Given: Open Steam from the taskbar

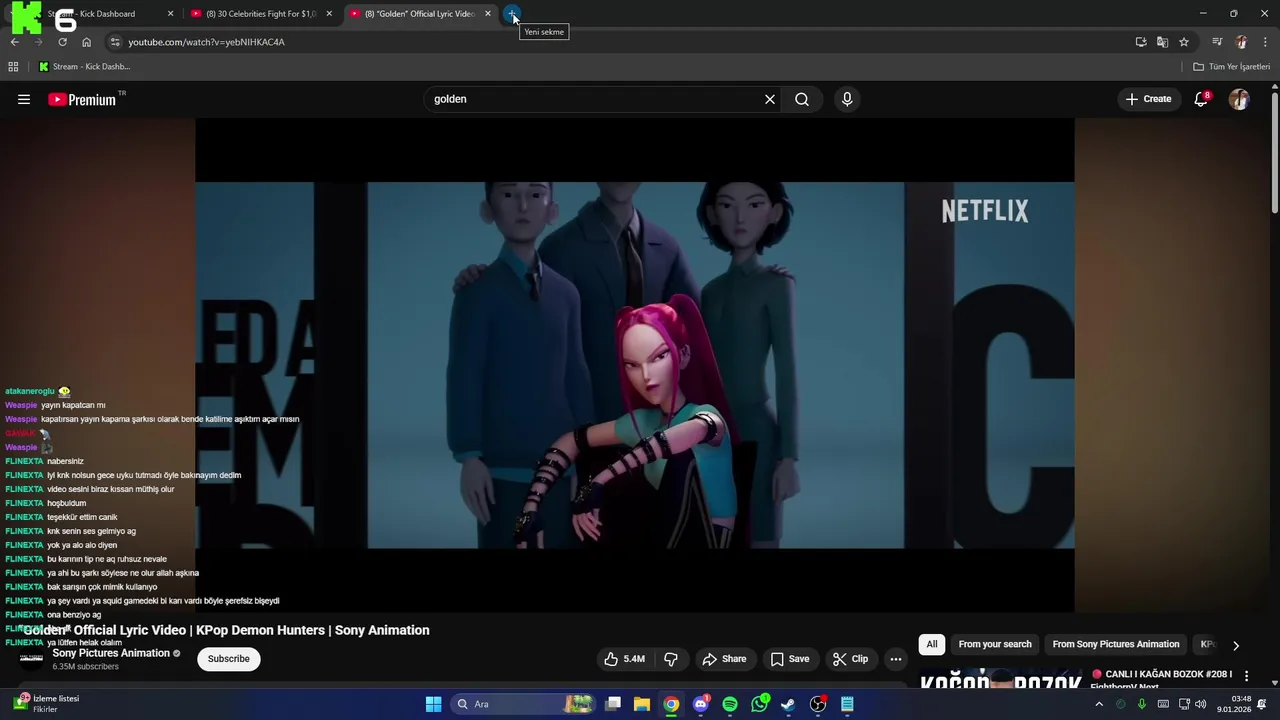Looking at the screenshot, I should coord(788,704).
